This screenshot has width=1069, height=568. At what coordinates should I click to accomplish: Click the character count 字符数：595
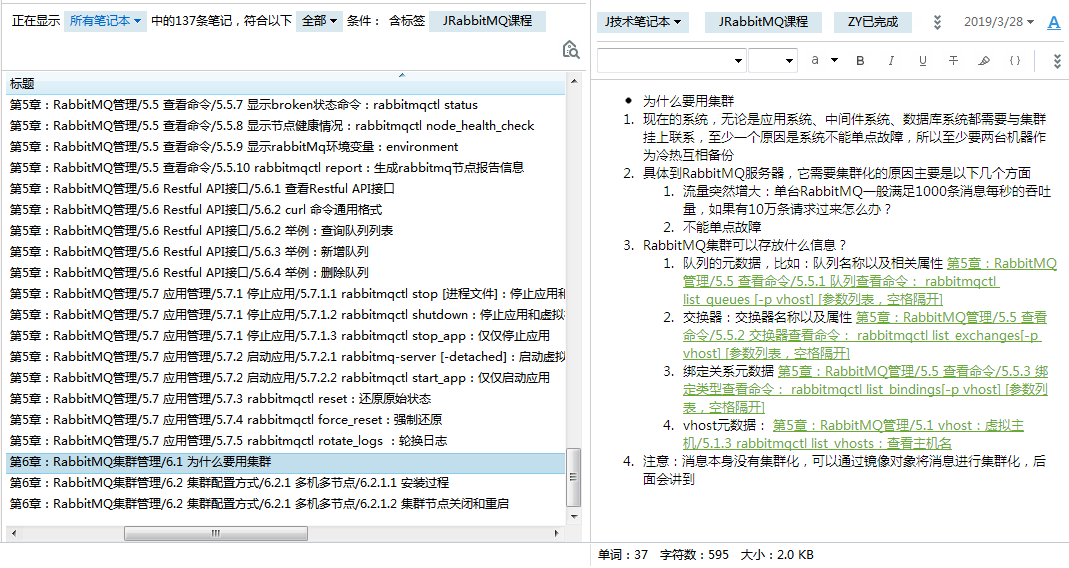point(694,555)
